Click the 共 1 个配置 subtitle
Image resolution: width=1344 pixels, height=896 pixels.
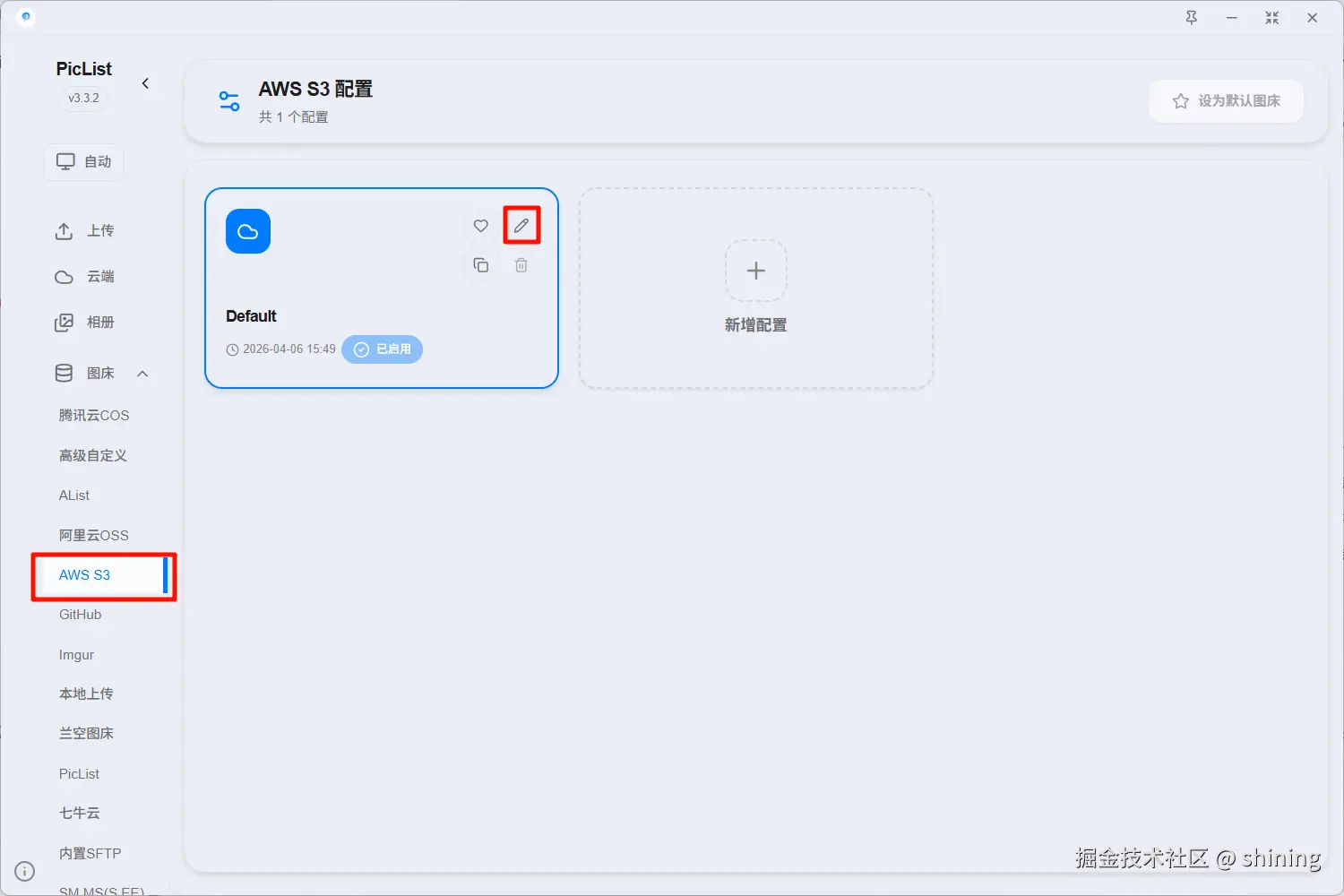point(294,117)
